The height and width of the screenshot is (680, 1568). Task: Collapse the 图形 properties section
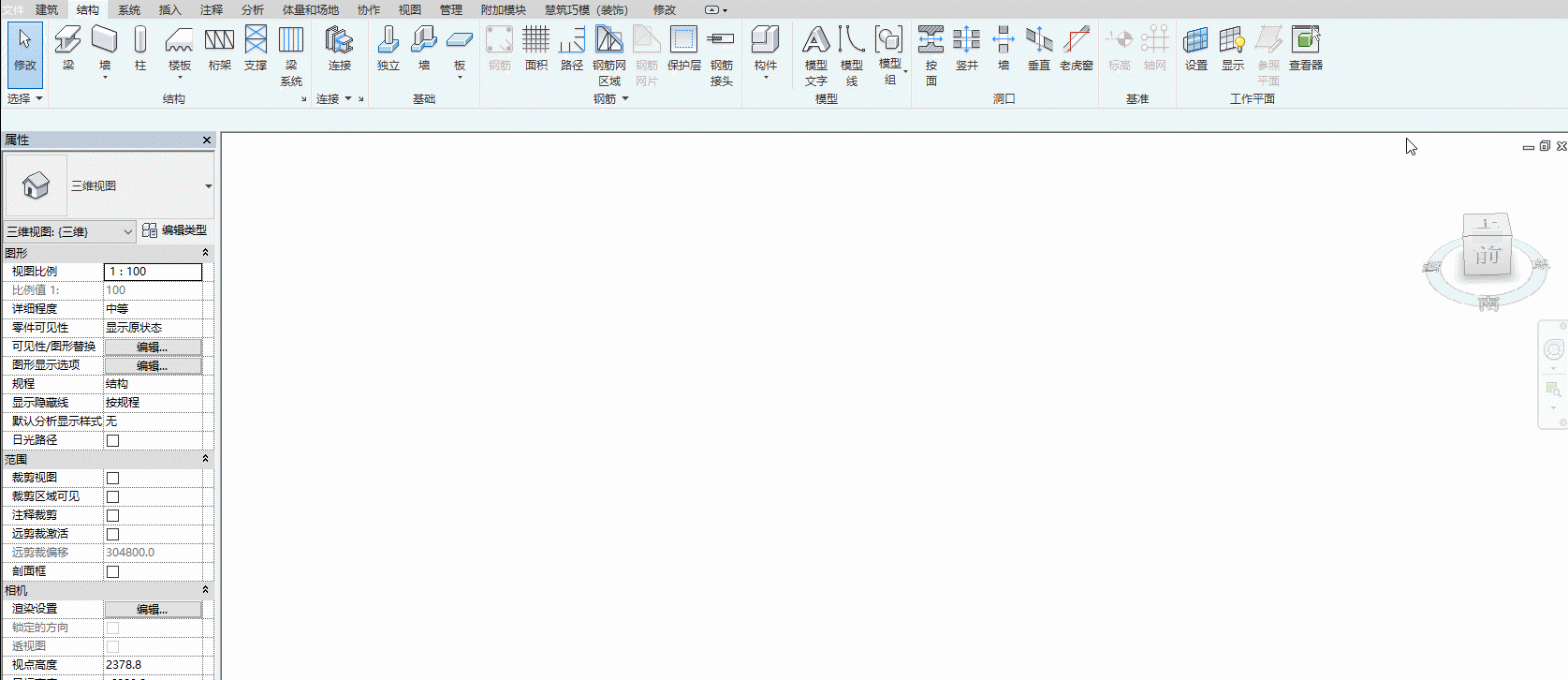205,253
